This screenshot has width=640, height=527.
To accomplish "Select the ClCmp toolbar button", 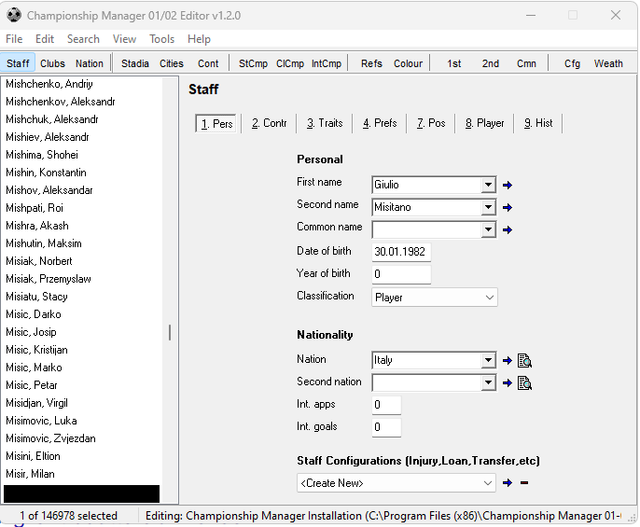I will point(290,64).
